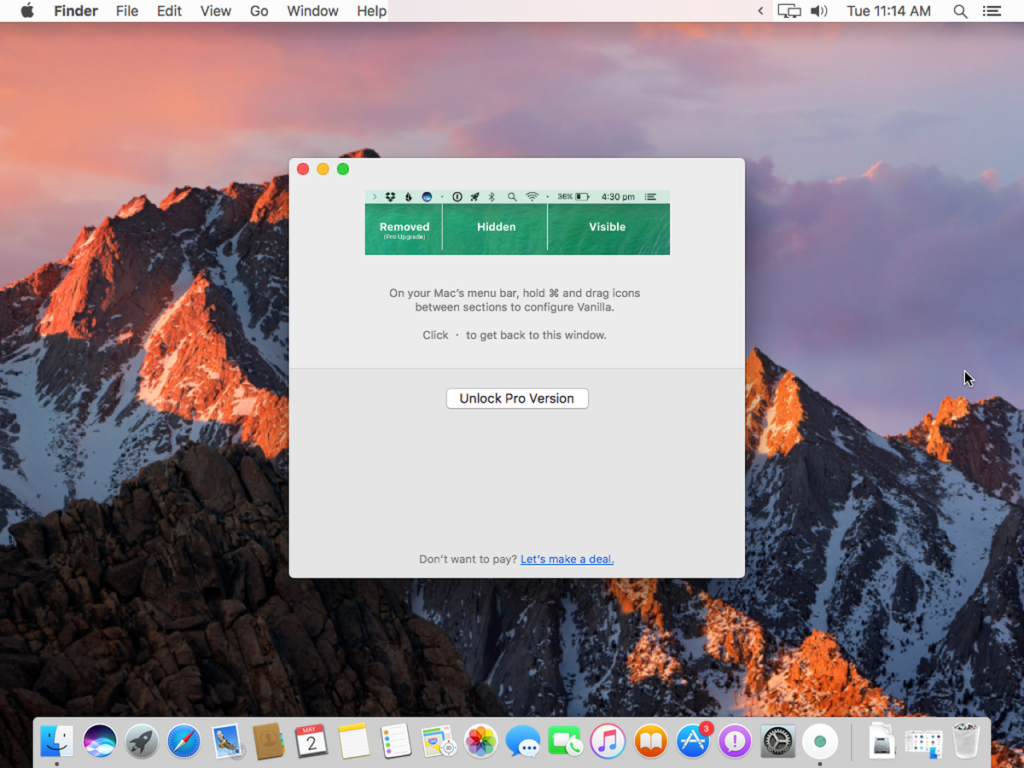Click the chevron in the Removed section preview
This screenshot has height=768, width=1024.
click(x=374, y=197)
